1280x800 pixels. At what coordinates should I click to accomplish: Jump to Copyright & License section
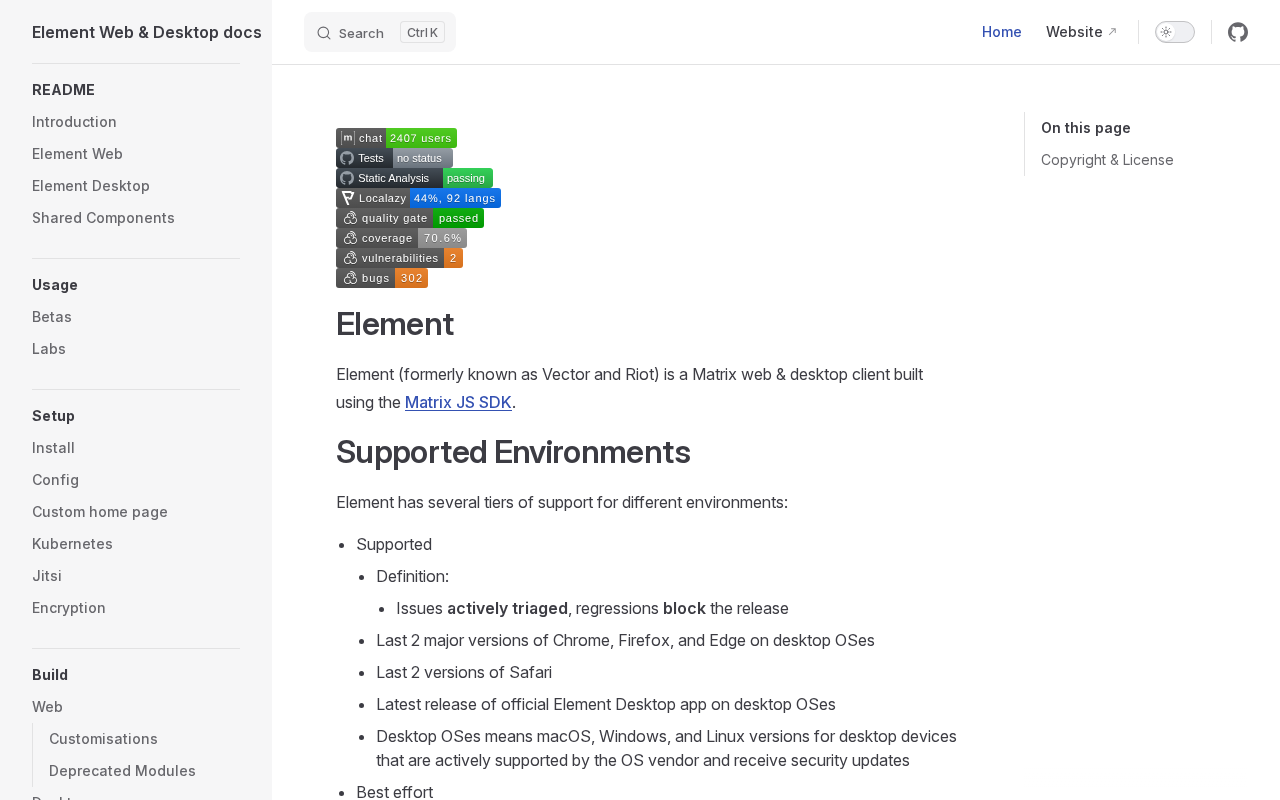pyautogui.click(x=1107, y=160)
